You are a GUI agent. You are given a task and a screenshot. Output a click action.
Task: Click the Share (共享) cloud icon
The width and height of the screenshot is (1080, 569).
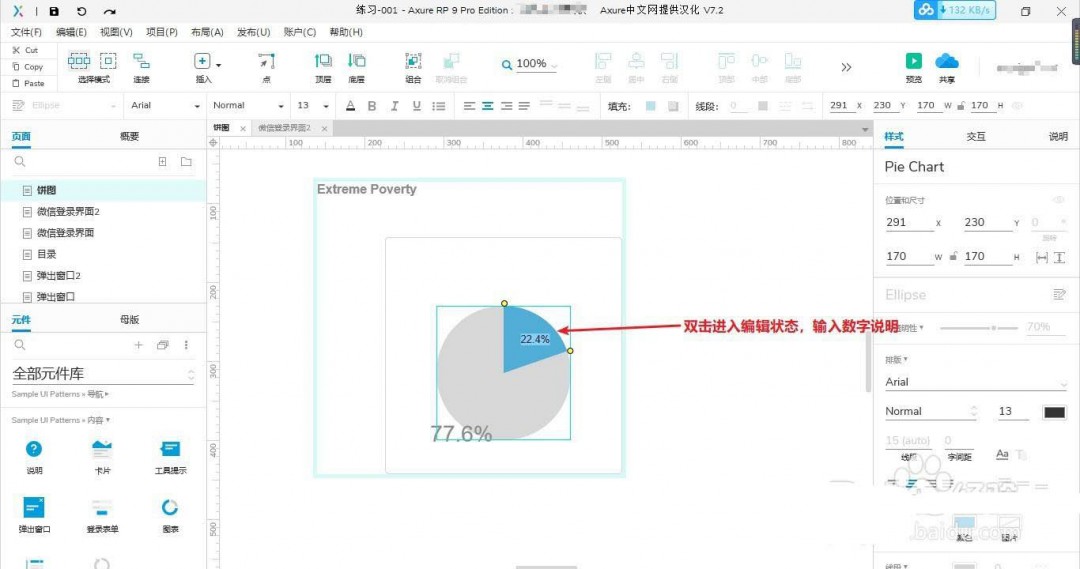coord(946,62)
